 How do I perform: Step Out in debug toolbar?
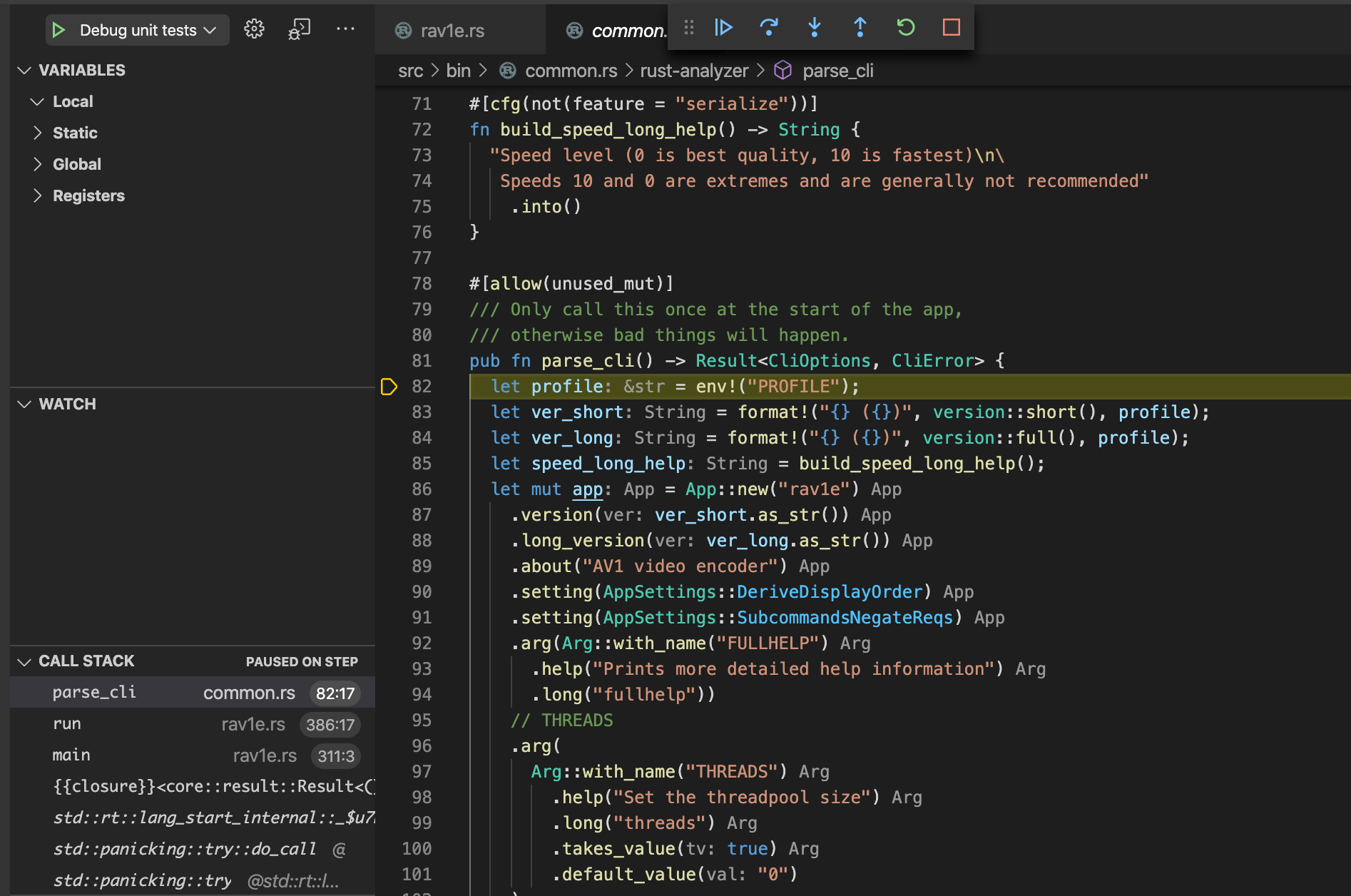tap(860, 27)
